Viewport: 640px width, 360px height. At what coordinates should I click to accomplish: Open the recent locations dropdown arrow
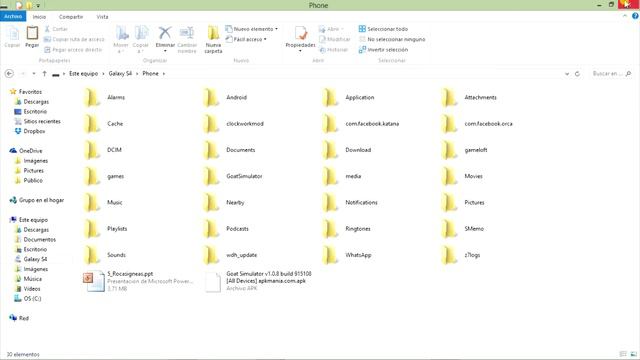pos(33,74)
